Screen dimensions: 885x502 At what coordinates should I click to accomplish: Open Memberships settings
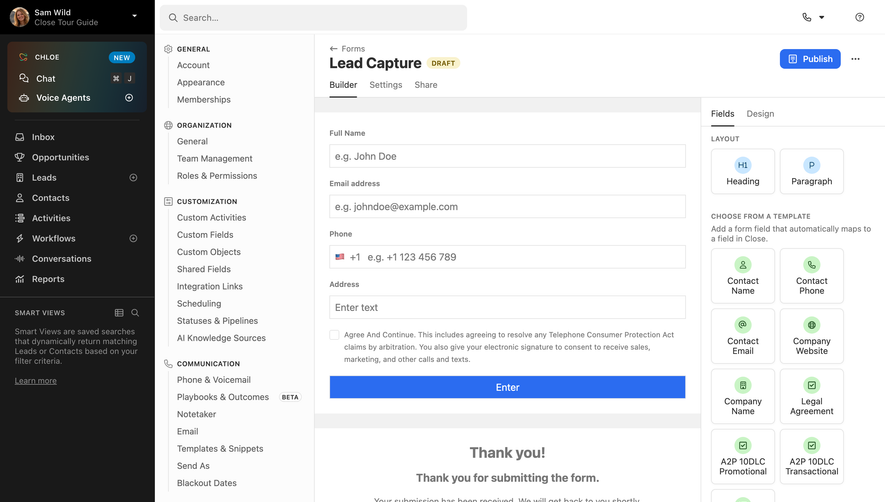pyautogui.click(x=204, y=99)
